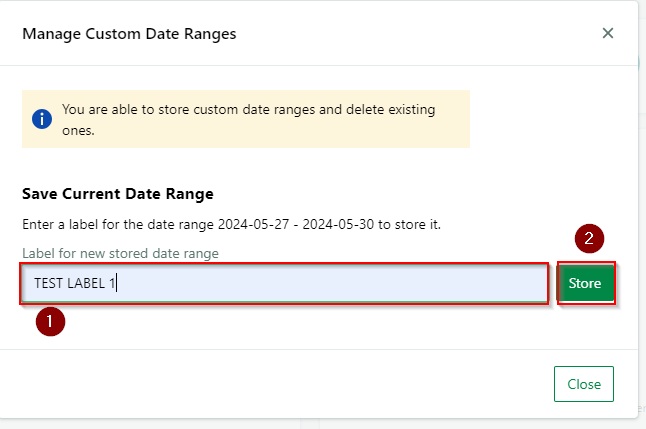Click the Manage Custom Date Ranges title

[129, 34]
